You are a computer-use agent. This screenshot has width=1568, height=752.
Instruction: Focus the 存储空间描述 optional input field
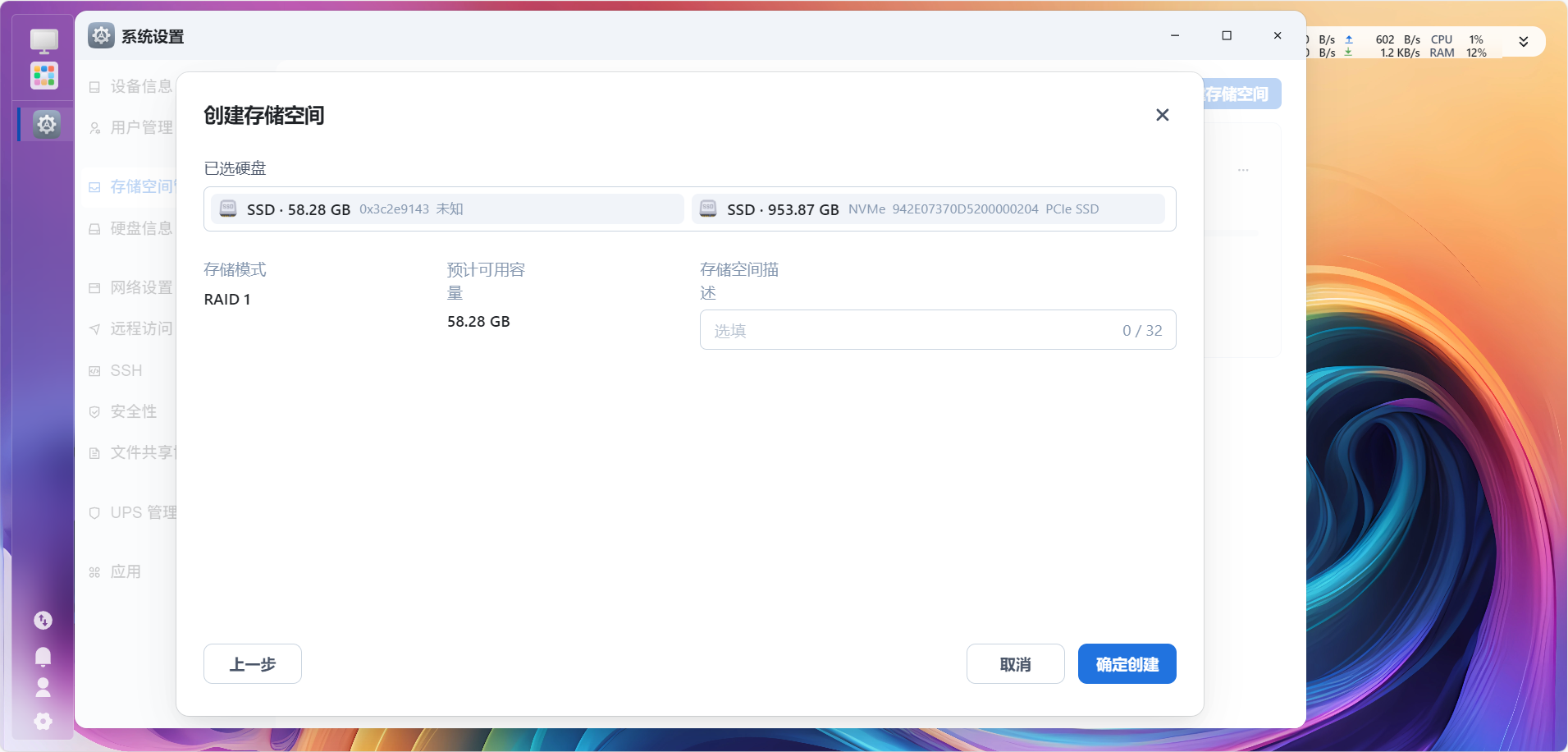point(911,330)
